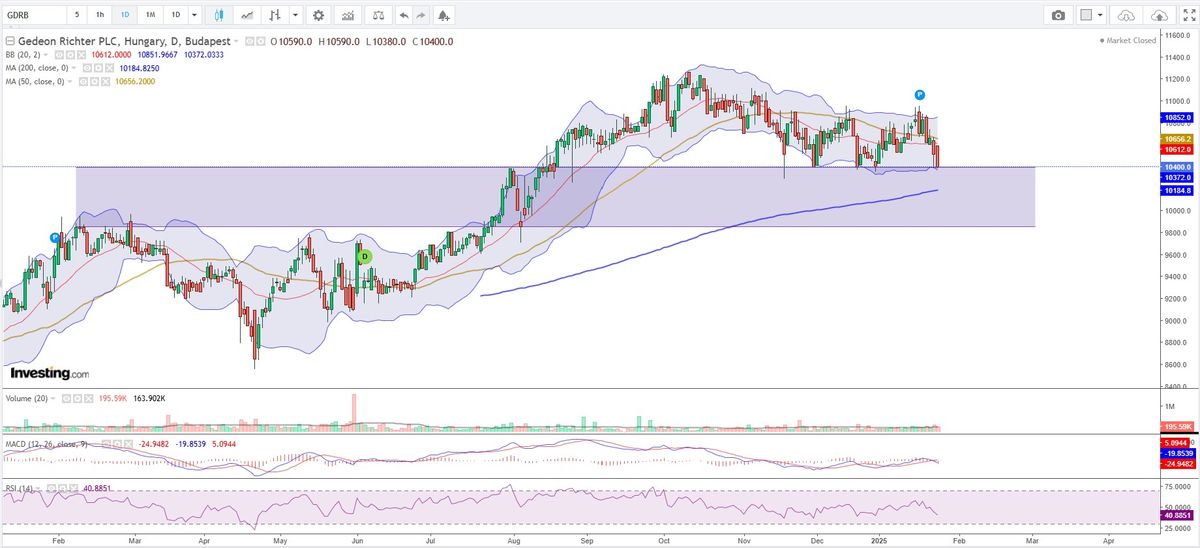Hide the Volume (20) indicator
The image size is (1200, 548).
(x=66, y=398)
